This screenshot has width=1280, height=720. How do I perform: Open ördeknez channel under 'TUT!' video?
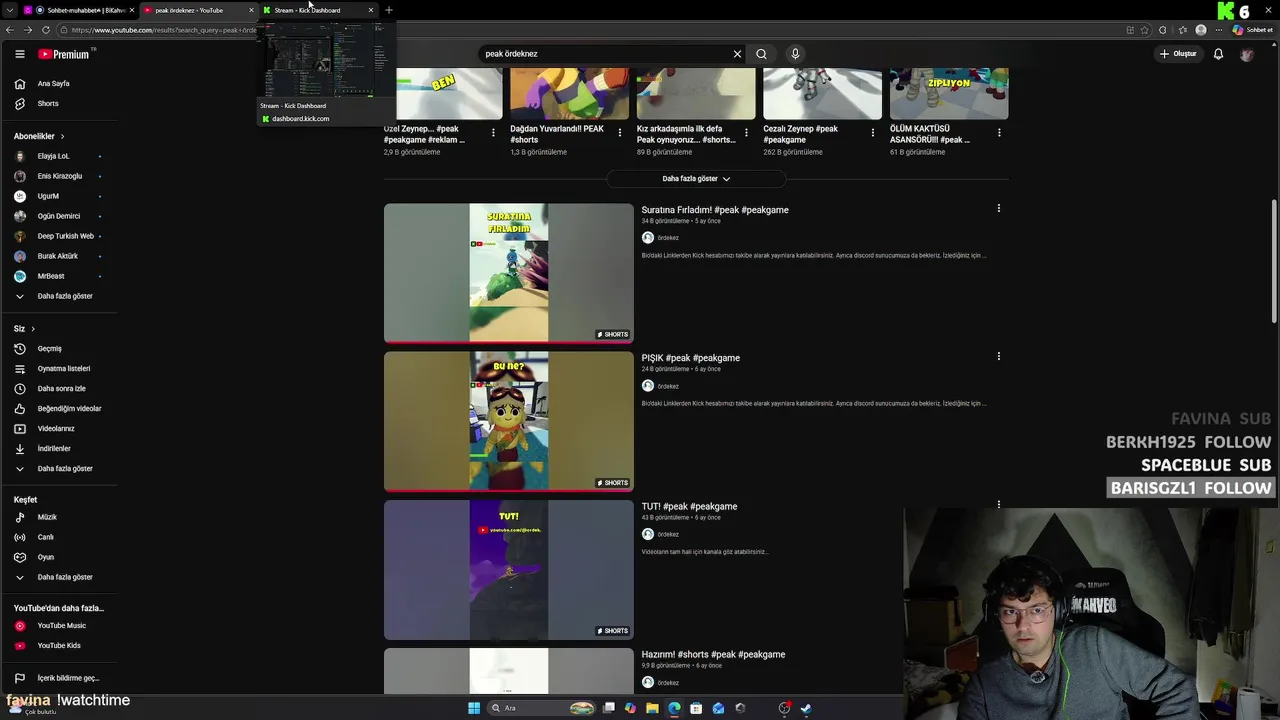click(x=668, y=534)
